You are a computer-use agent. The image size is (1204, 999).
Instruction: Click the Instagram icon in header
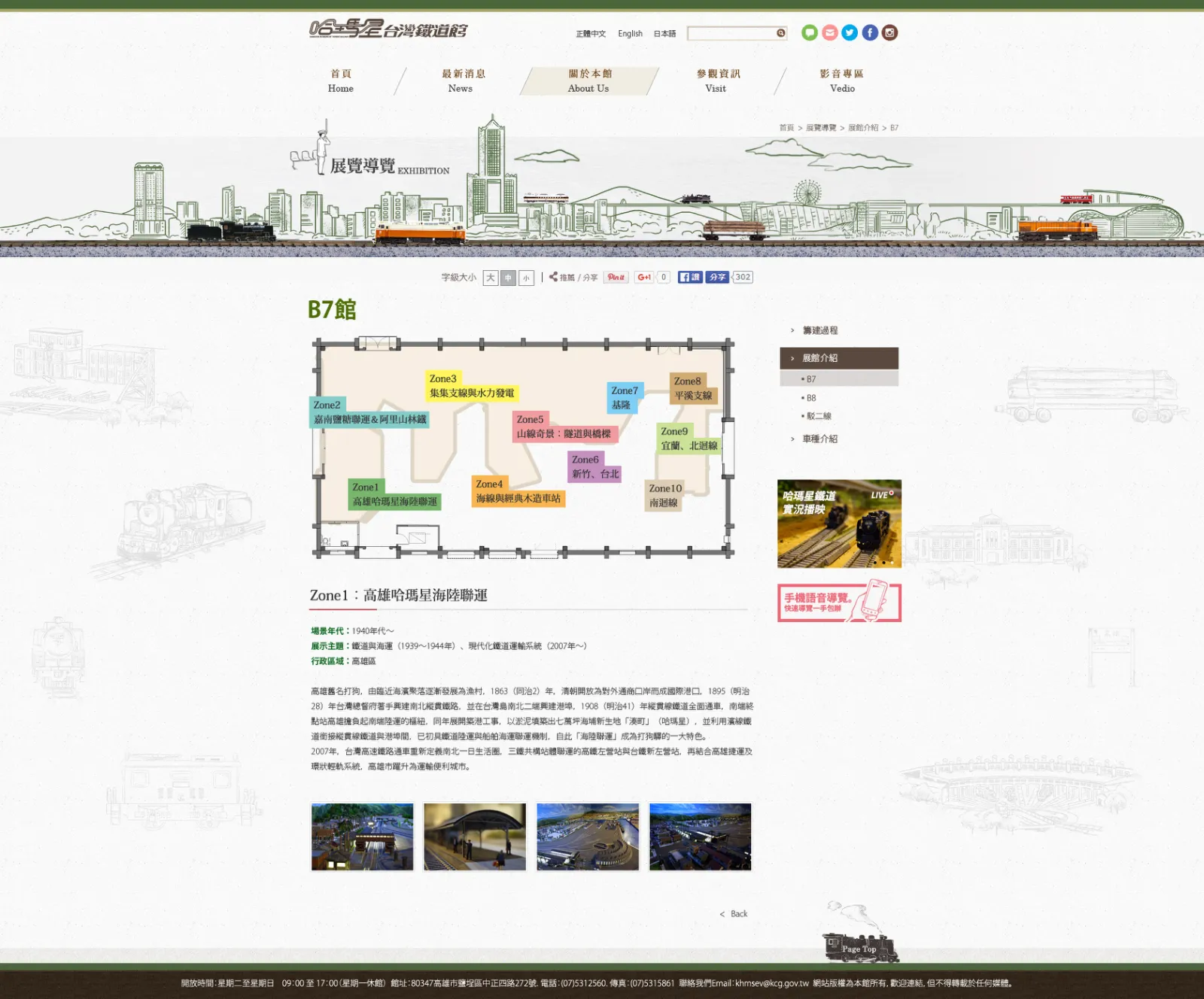click(x=889, y=32)
